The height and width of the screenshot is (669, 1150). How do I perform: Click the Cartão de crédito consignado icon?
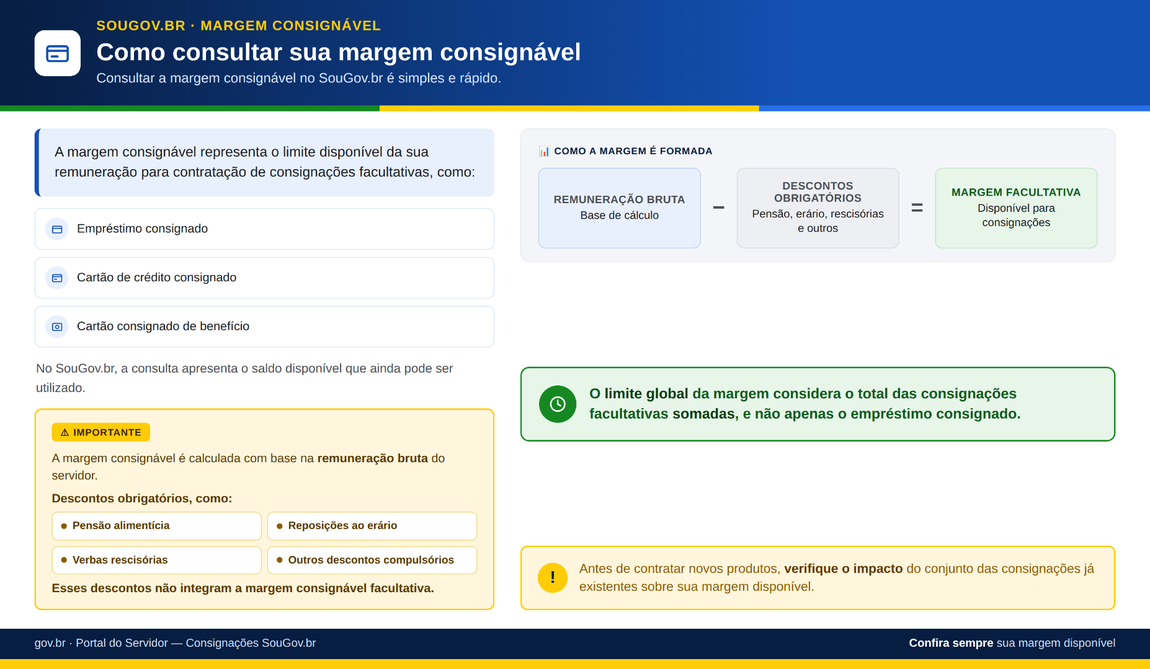pos(56,278)
